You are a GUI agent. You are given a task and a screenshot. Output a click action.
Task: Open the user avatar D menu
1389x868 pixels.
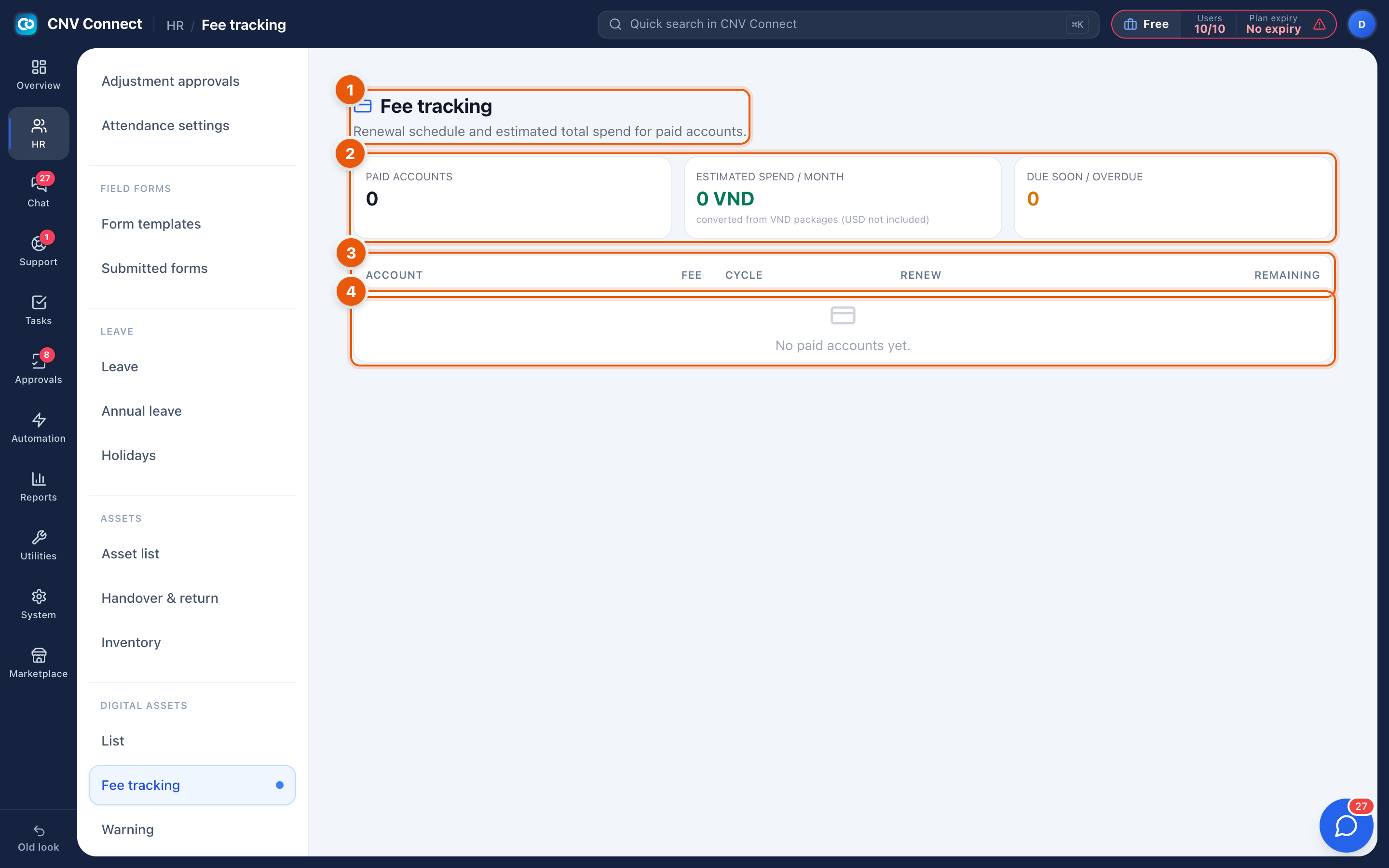tap(1362, 24)
